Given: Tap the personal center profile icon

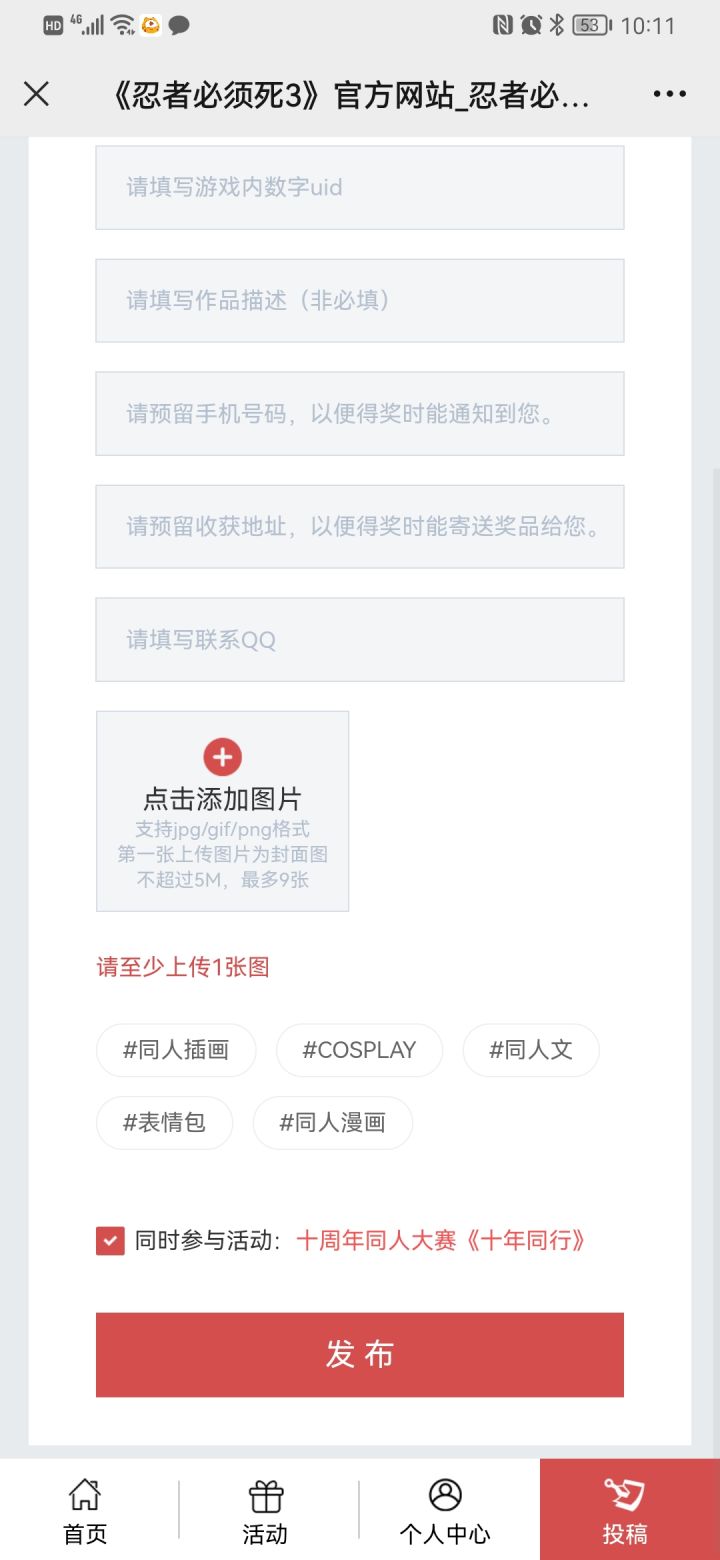Looking at the screenshot, I should coord(445,1496).
